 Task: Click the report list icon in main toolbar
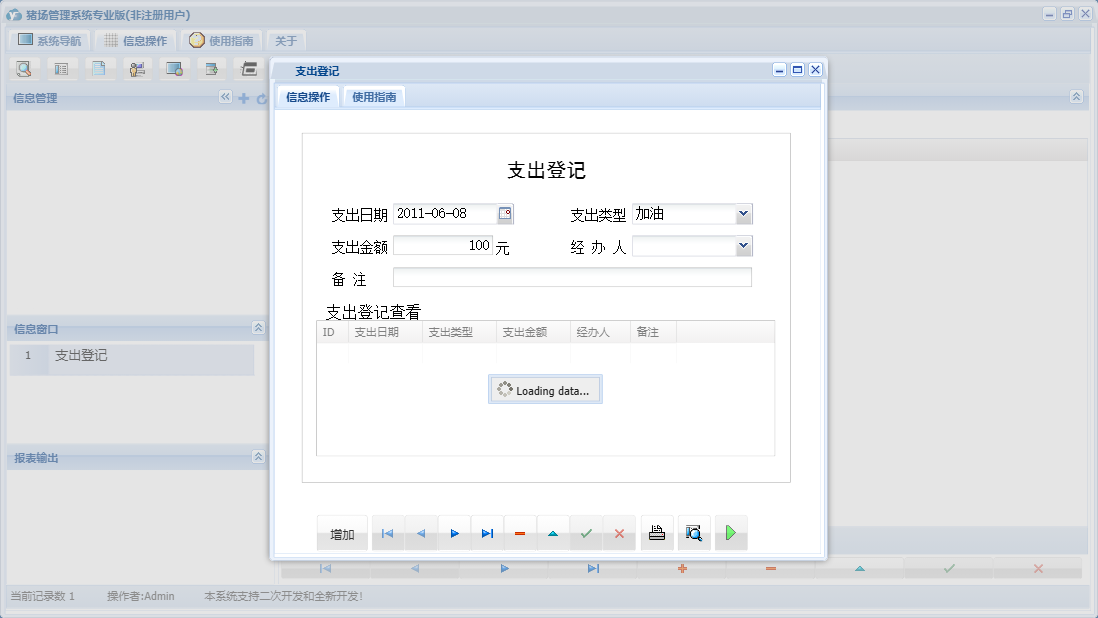pyautogui.click(x=62, y=68)
